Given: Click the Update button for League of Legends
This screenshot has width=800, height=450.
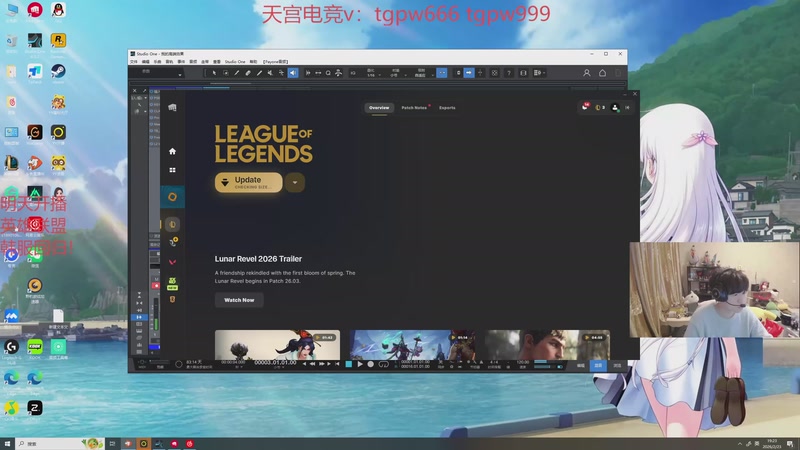Looking at the screenshot, I should point(248,182).
